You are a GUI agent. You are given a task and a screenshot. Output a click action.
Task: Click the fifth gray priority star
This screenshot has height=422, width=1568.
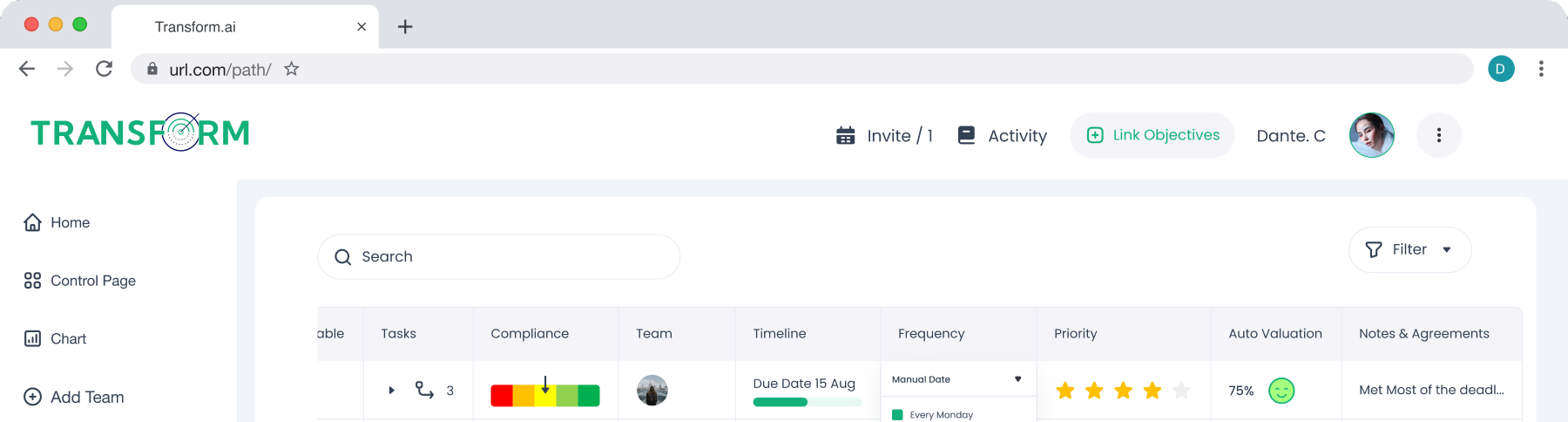1181,391
